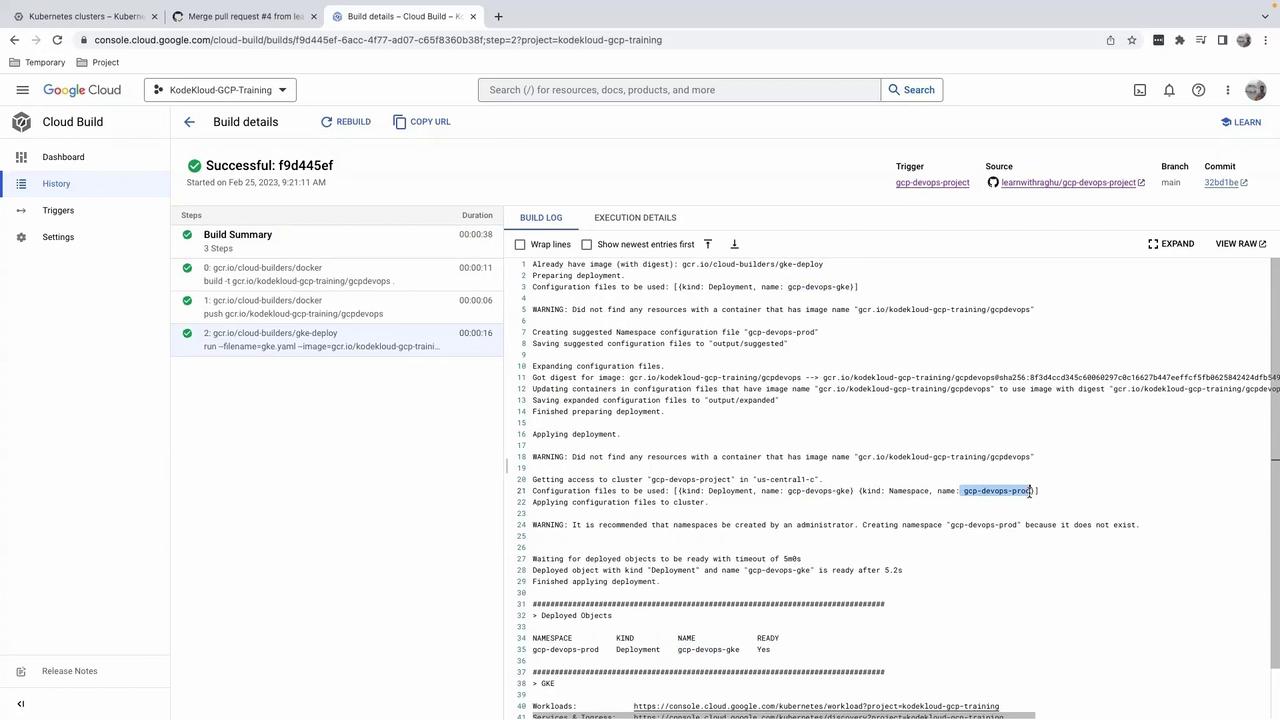Jump to the top of the build log
1280x720 pixels.
(x=708, y=244)
